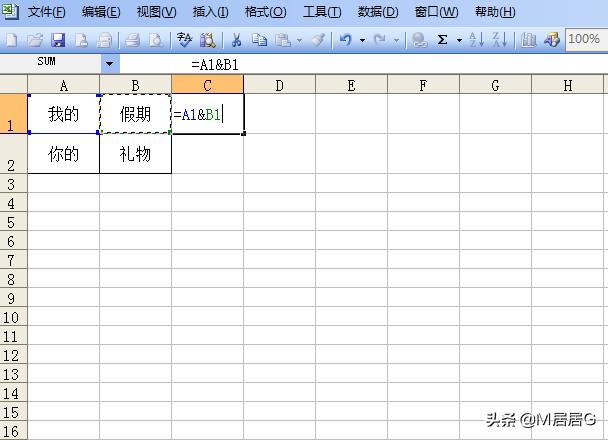Image resolution: width=608 pixels, height=440 pixels.
Task: Open the Research binoculars icon
Action: [208, 40]
